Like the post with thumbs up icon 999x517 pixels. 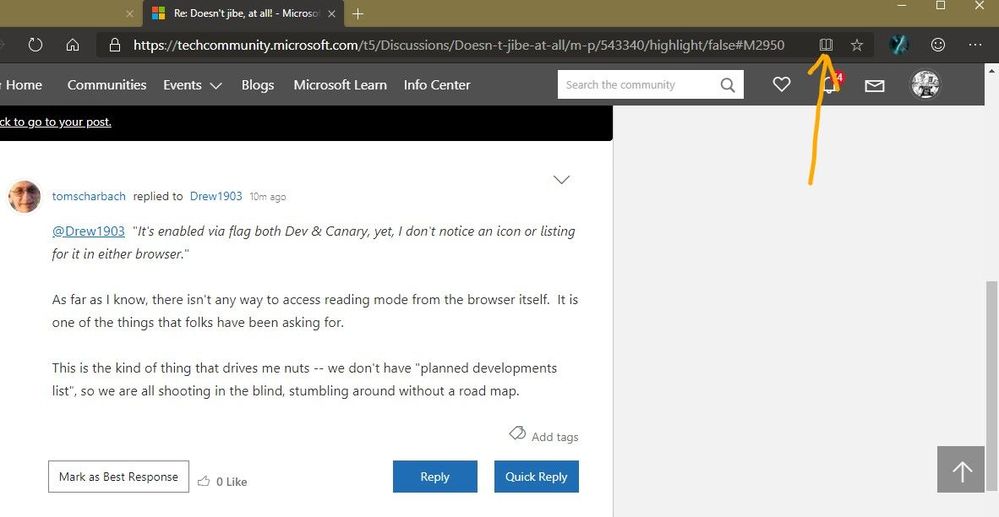[204, 481]
